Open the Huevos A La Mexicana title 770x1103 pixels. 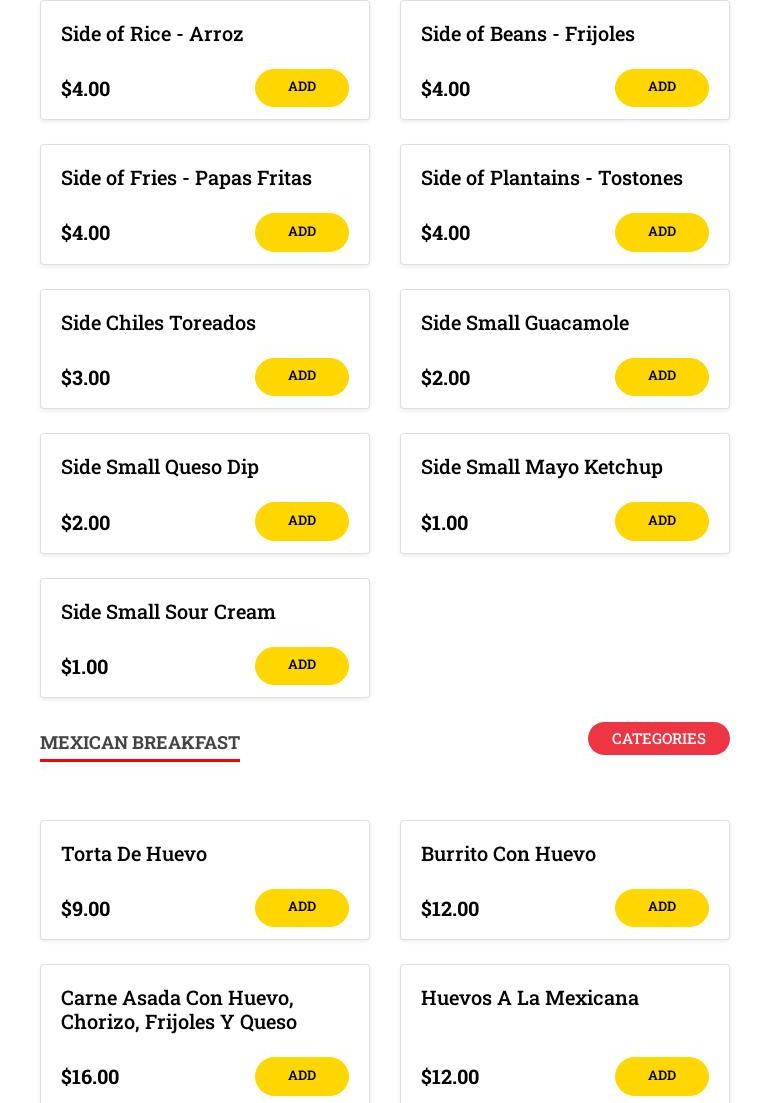tap(530, 998)
